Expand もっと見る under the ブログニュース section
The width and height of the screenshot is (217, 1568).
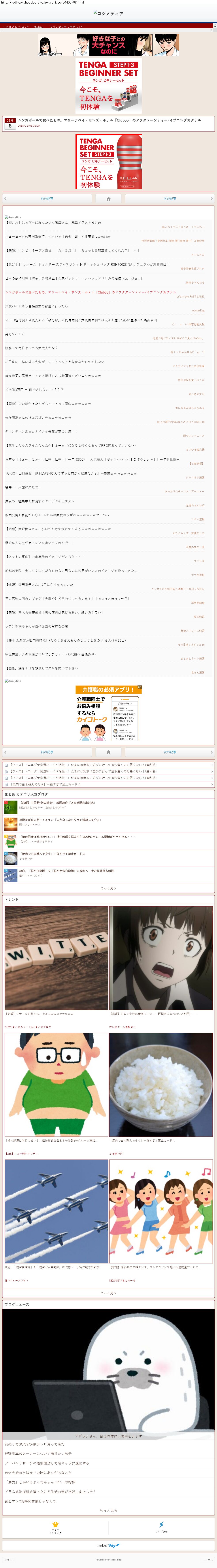pos(108,1505)
